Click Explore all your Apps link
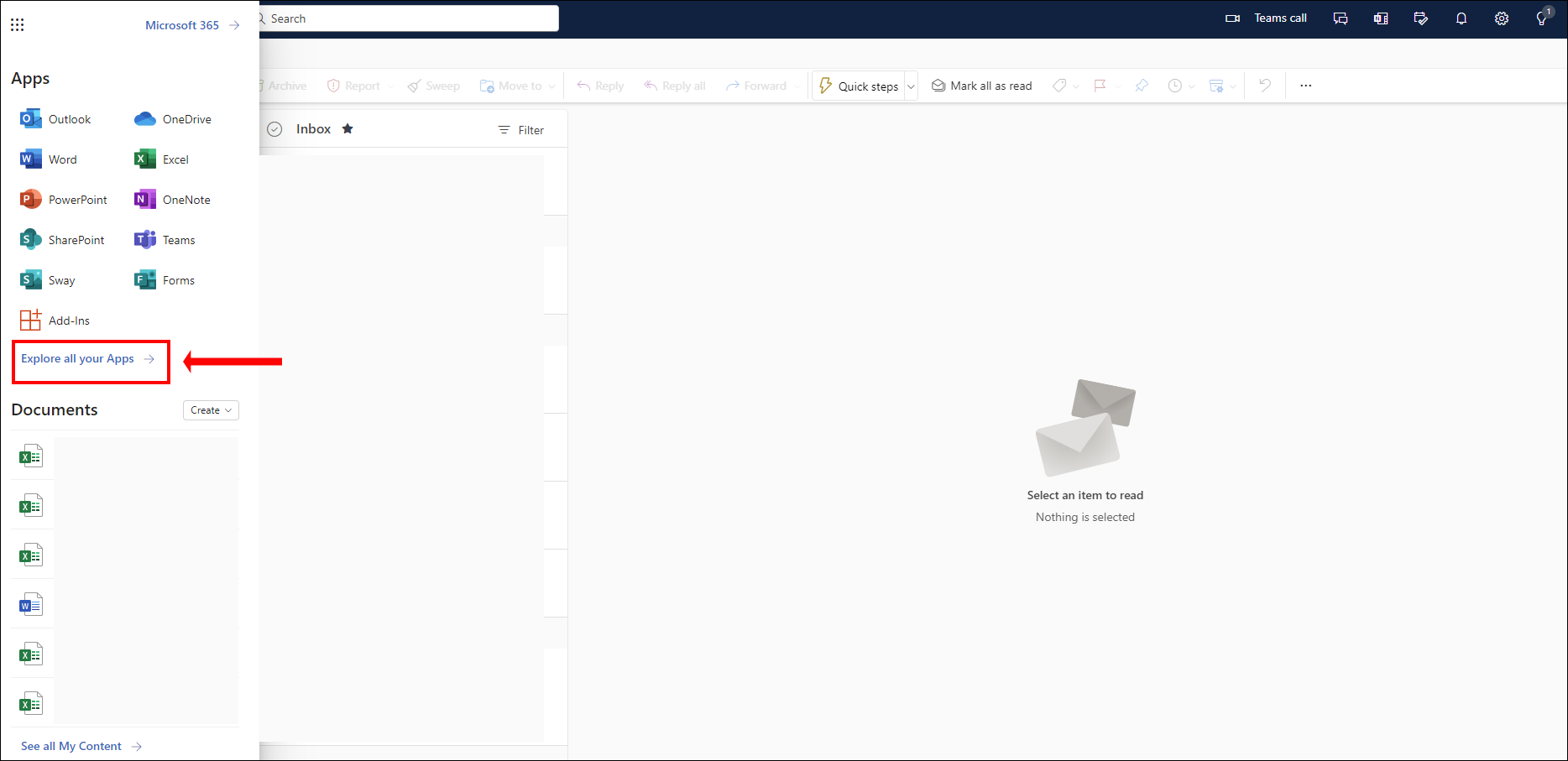The height and width of the screenshot is (761, 1568). (88, 358)
